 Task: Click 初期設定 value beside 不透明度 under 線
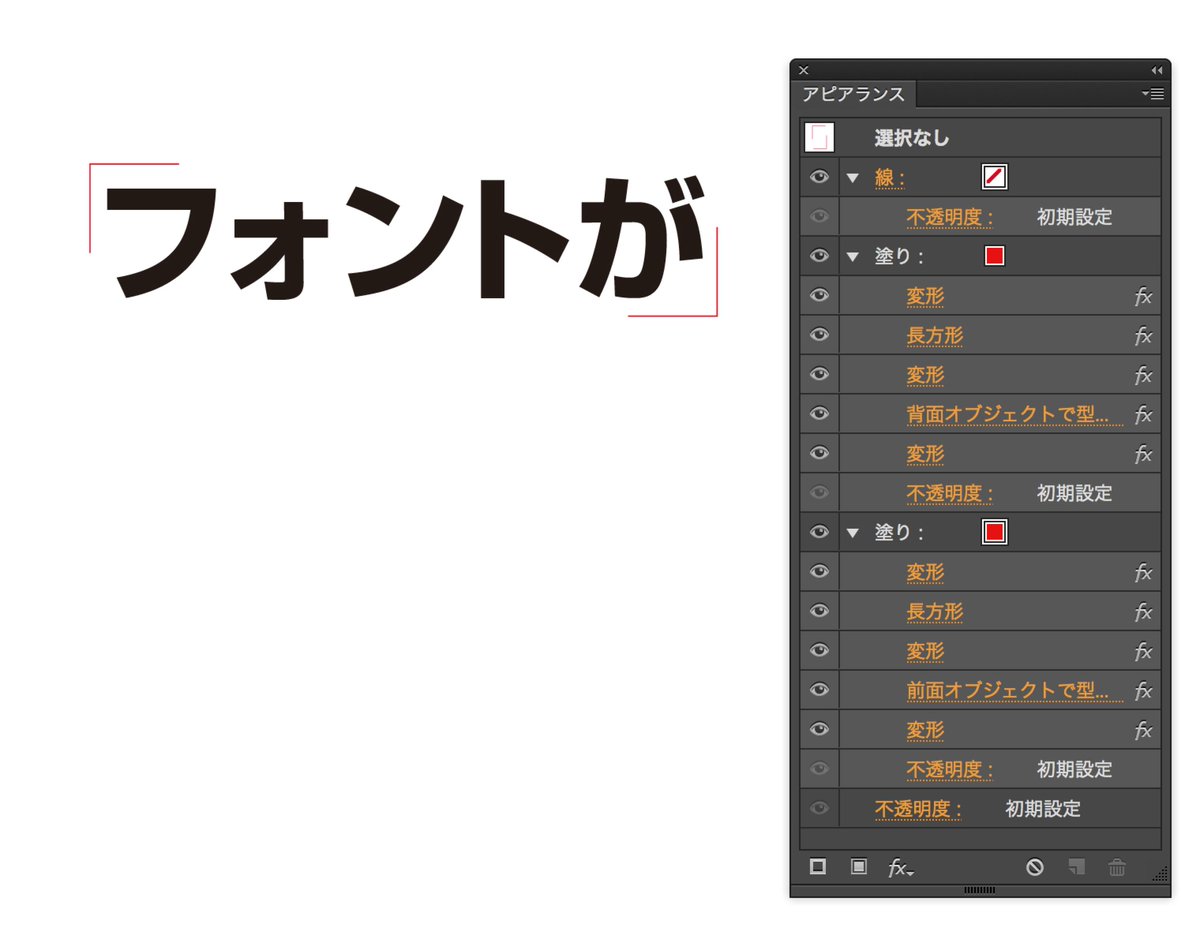coord(1075,217)
